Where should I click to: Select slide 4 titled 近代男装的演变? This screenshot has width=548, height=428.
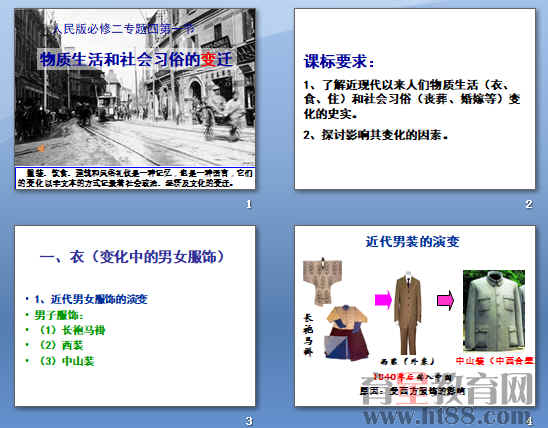(x=415, y=316)
